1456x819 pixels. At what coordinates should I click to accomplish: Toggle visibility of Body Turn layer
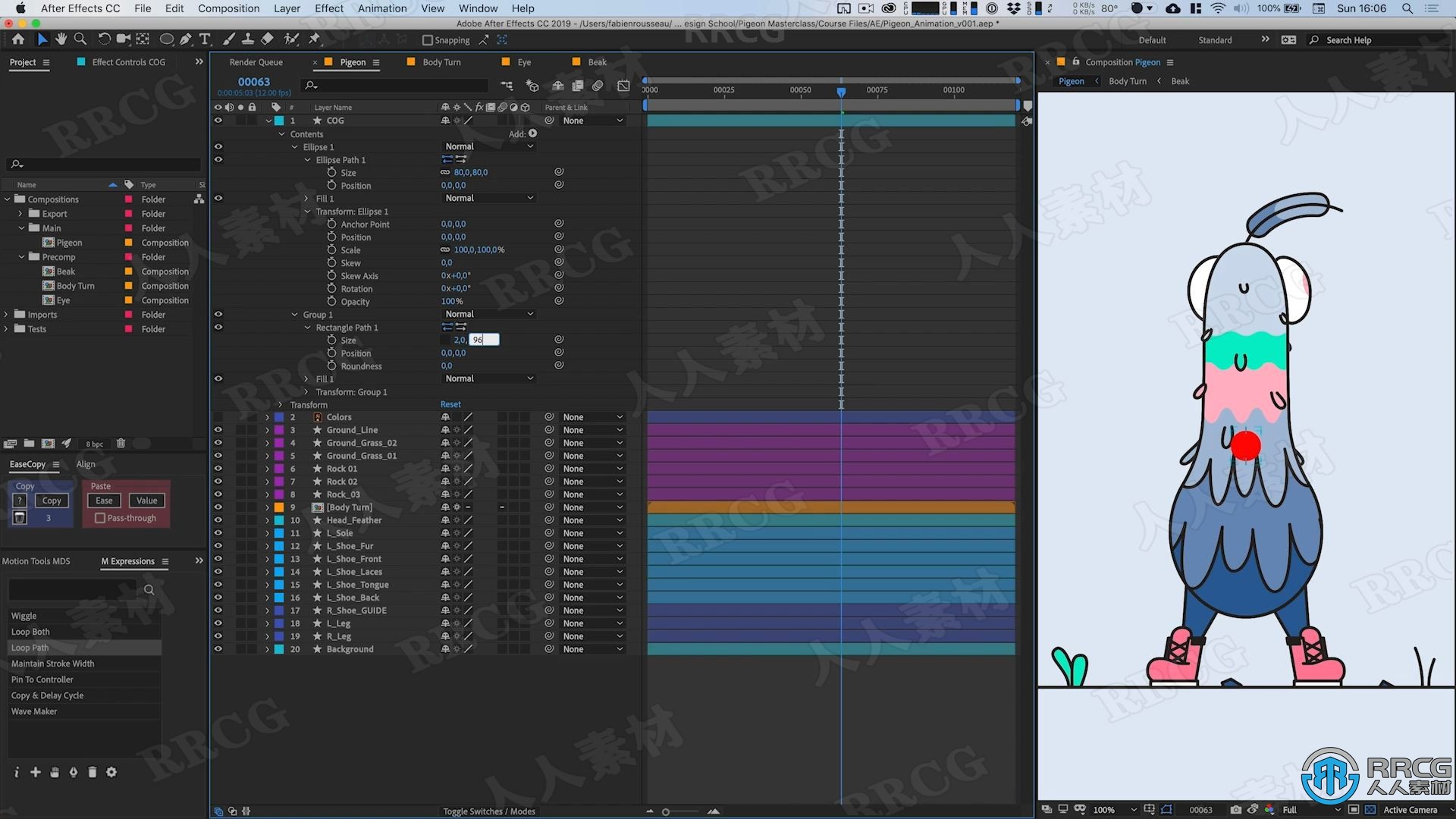pyautogui.click(x=218, y=507)
